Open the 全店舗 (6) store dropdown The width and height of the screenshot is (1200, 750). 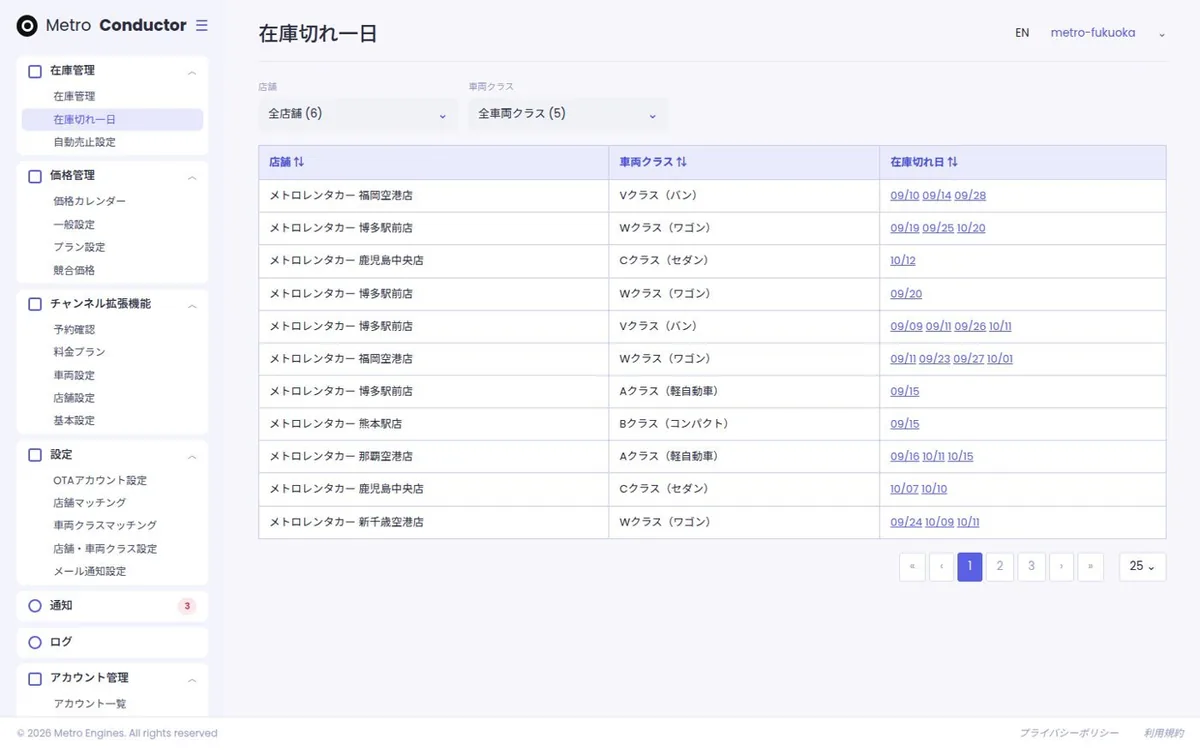point(358,114)
